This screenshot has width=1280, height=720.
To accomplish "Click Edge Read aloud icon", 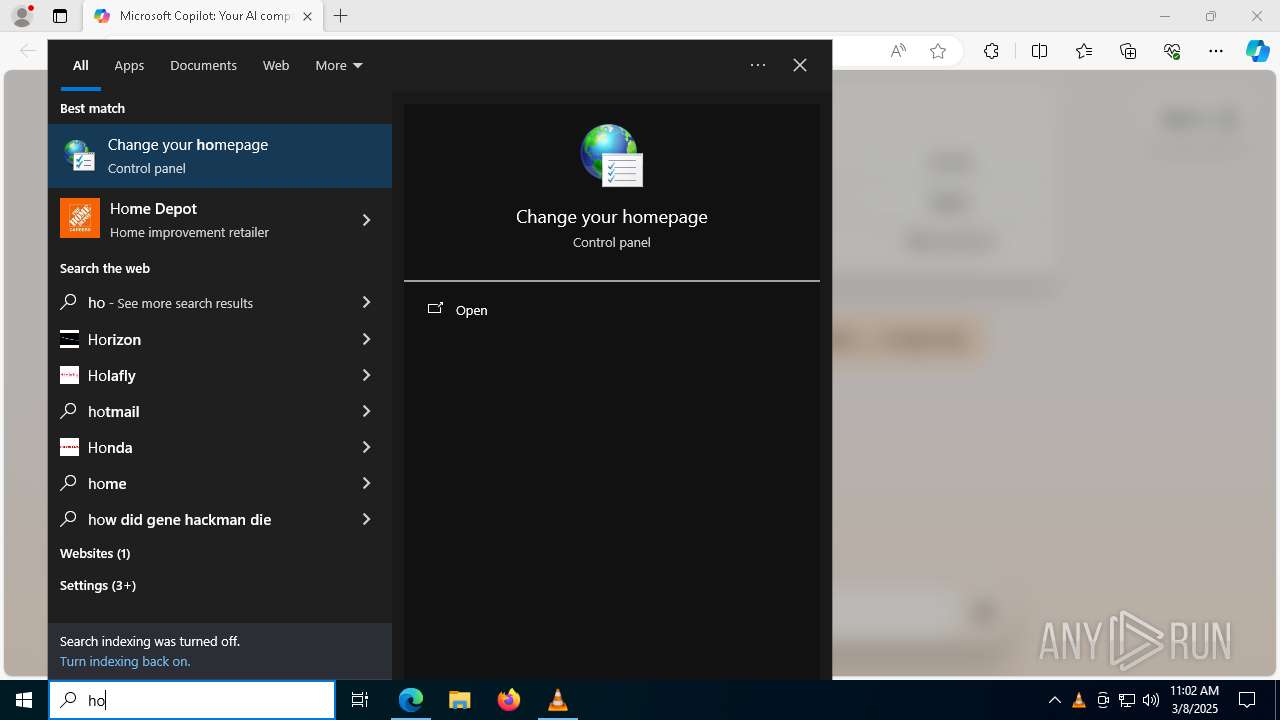I will pyautogui.click(x=898, y=51).
